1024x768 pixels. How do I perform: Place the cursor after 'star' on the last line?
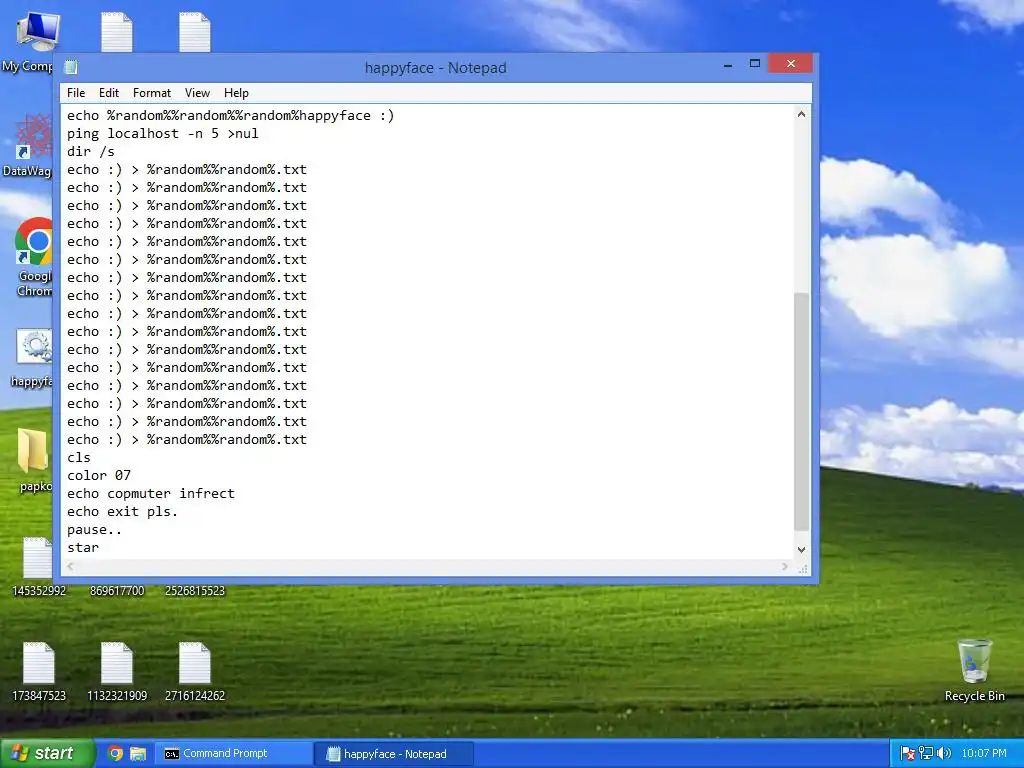(x=100, y=548)
